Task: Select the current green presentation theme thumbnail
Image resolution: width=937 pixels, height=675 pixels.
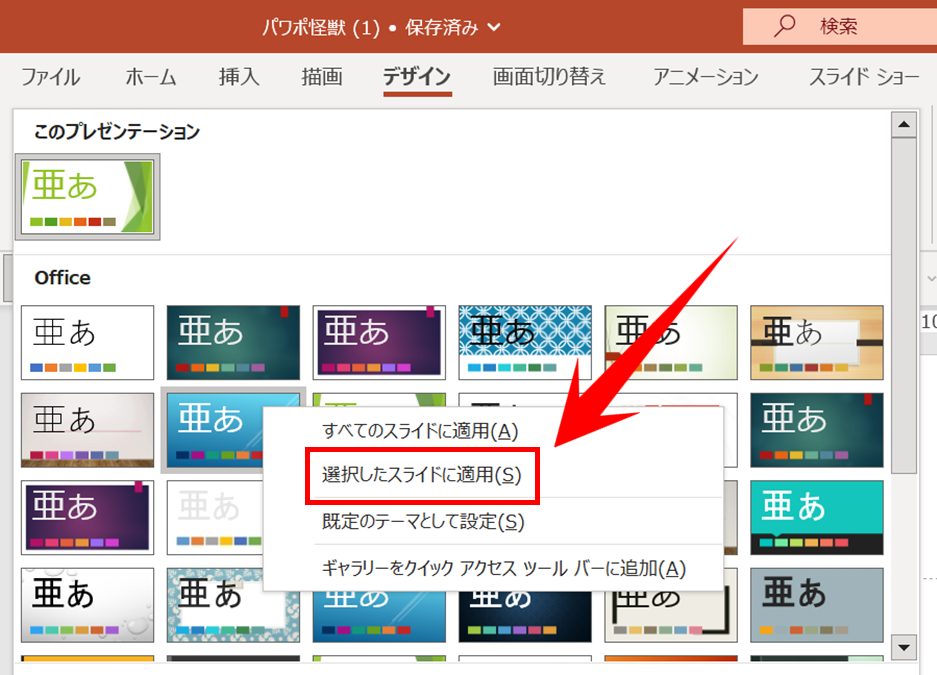Action: (87, 196)
